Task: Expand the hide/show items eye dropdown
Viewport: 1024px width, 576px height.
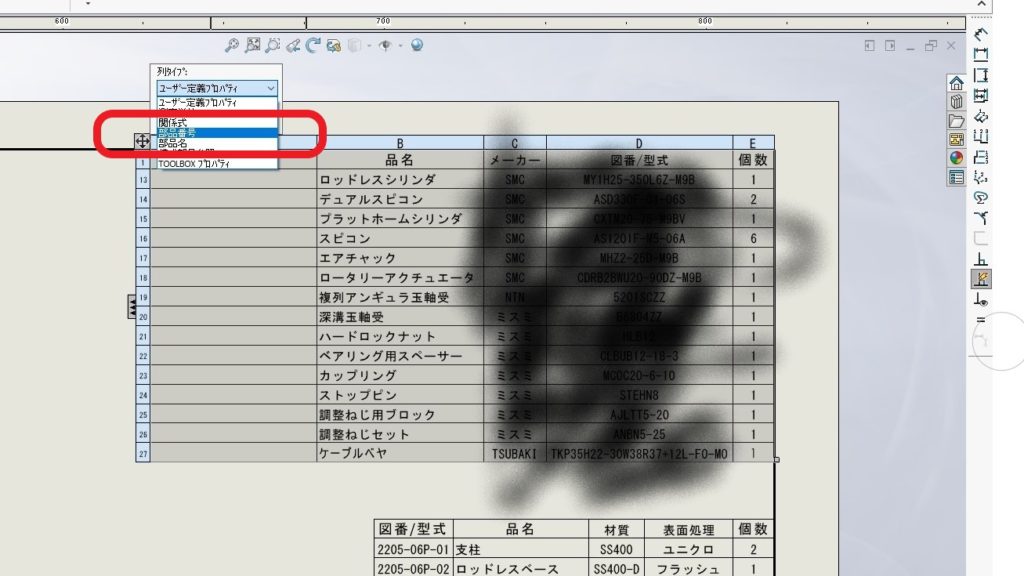Action: 400,45
